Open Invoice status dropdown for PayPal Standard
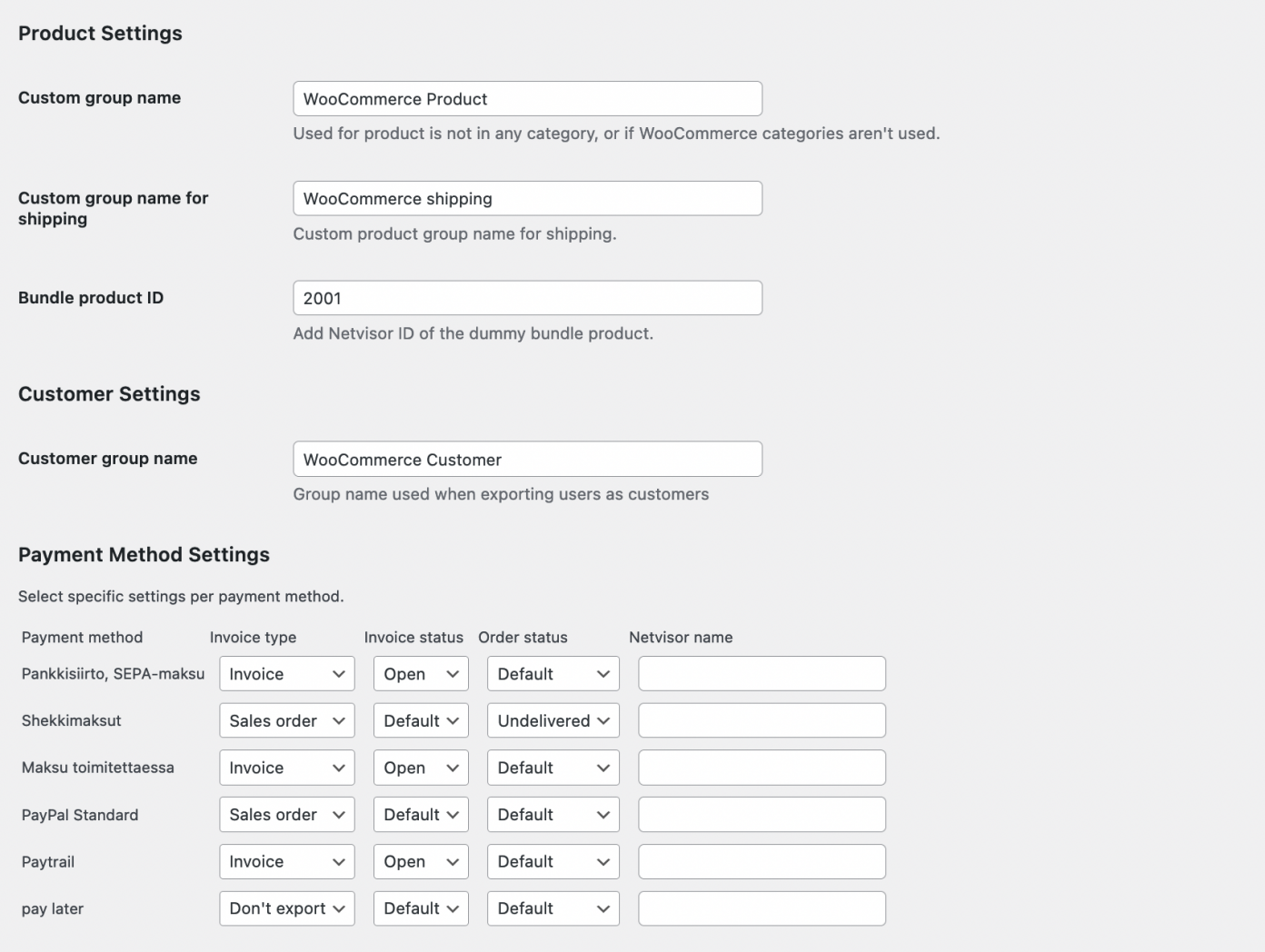Viewport: 1265px width, 952px height. [x=421, y=815]
